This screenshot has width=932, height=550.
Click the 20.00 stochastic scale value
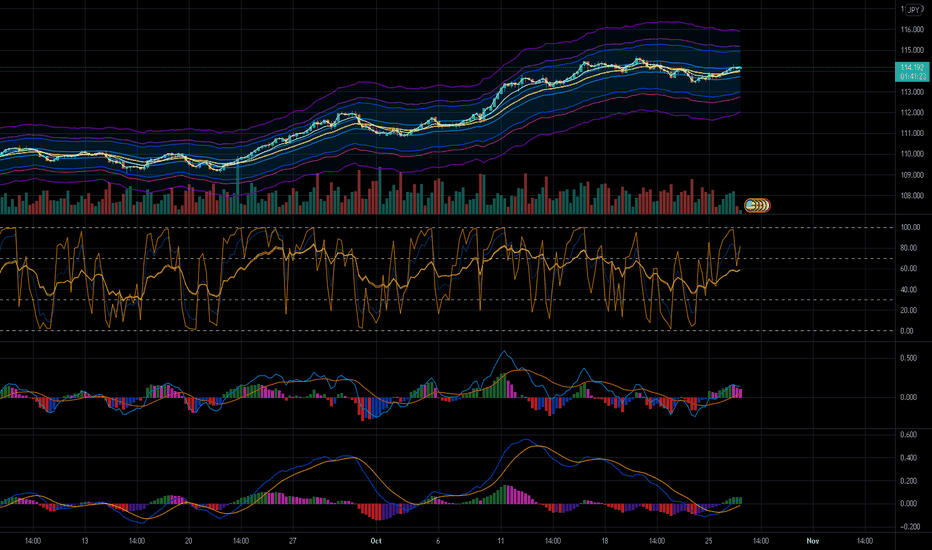[909, 310]
